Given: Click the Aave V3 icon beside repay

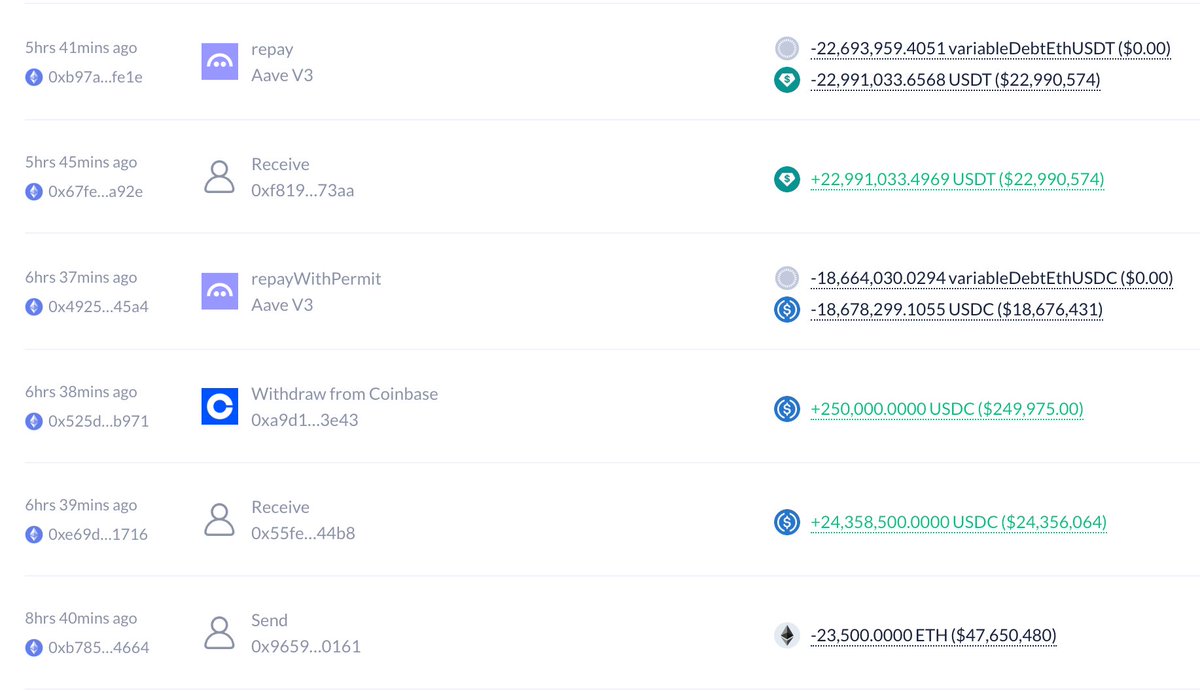Looking at the screenshot, I should [x=220, y=62].
